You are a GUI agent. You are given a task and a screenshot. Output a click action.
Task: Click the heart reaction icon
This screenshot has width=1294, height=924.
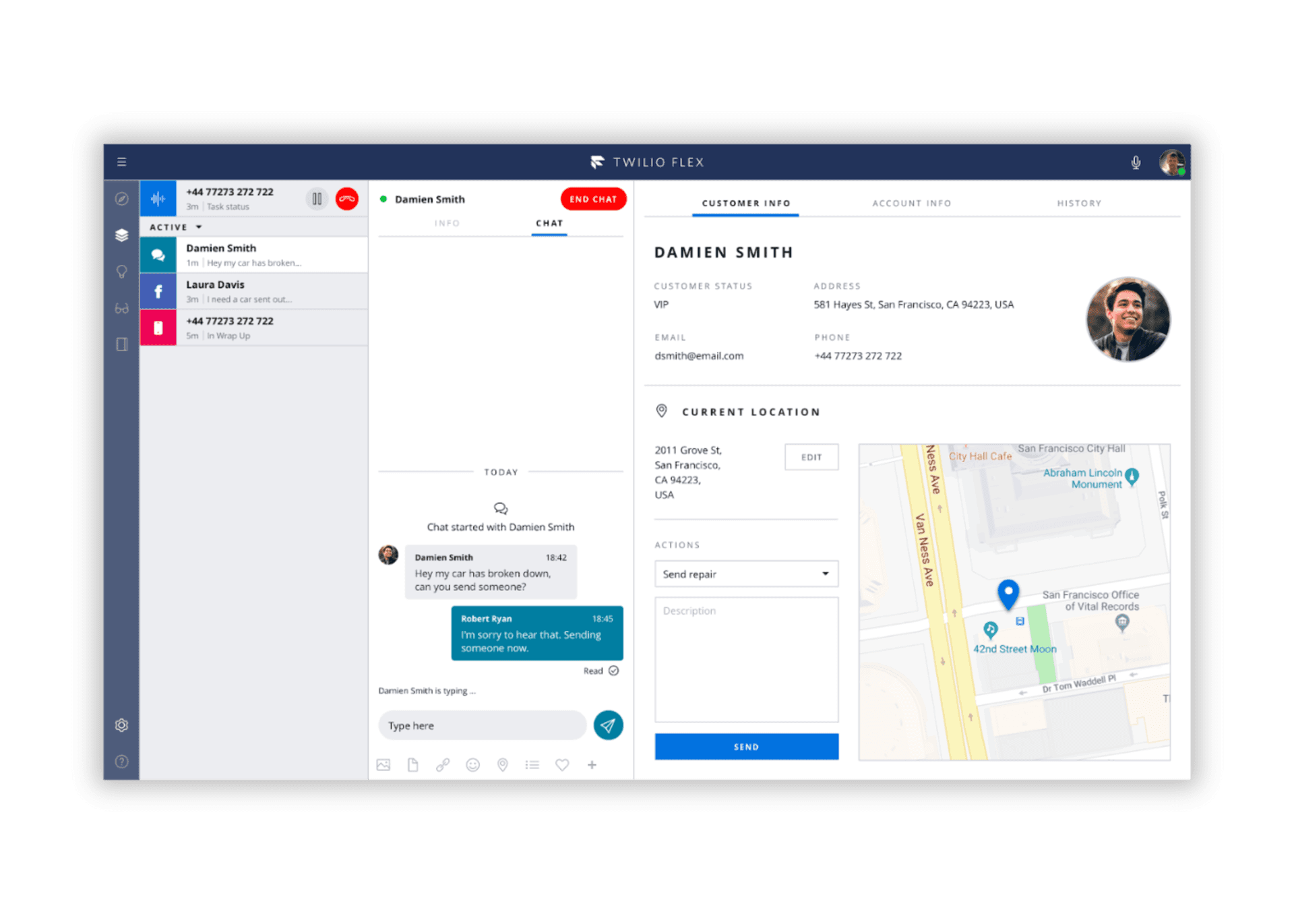(562, 764)
